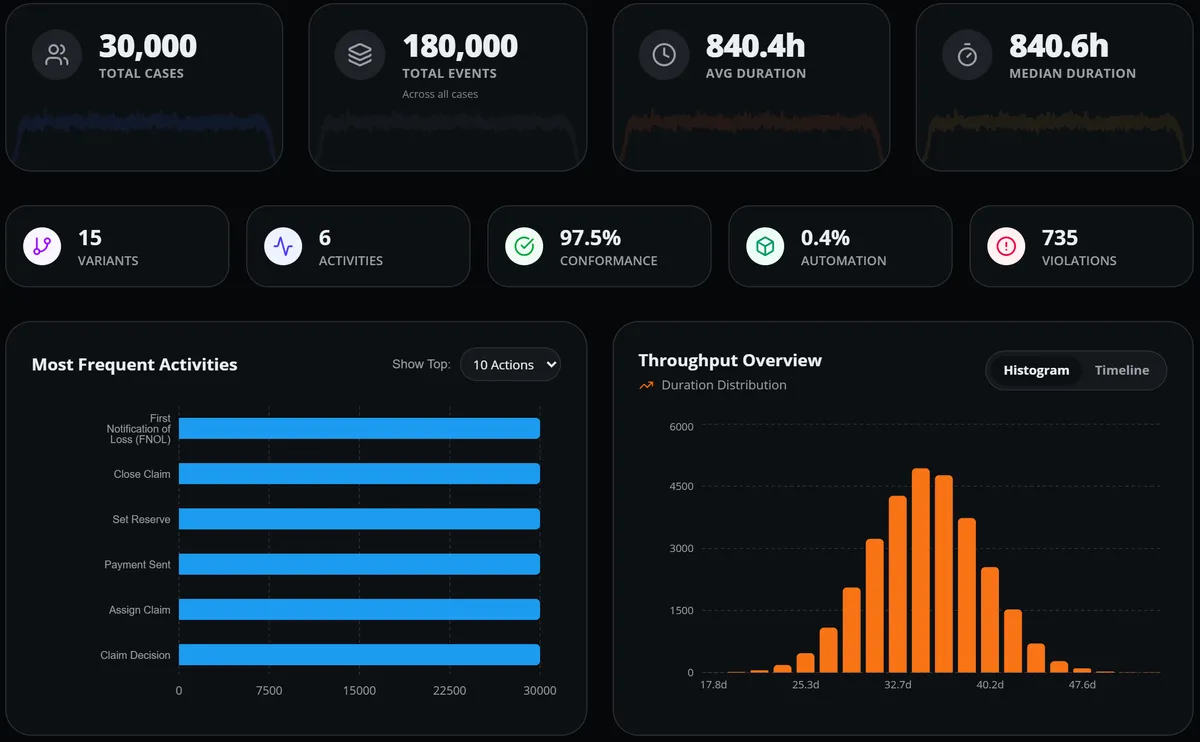This screenshot has width=1200, height=742.
Task: Select the Claim Decision bar
Action: coord(359,655)
